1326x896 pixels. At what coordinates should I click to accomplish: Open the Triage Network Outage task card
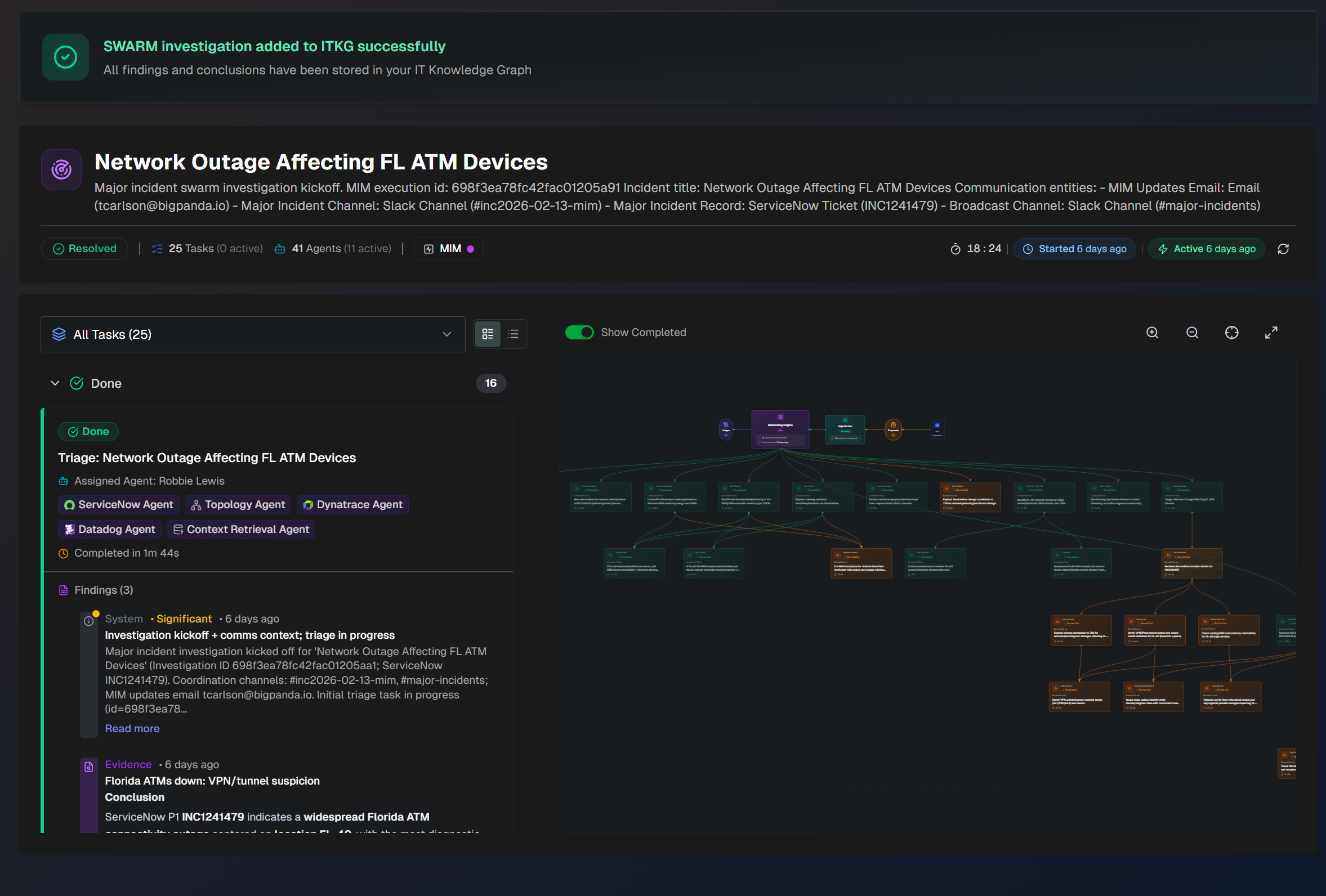(207, 458)
